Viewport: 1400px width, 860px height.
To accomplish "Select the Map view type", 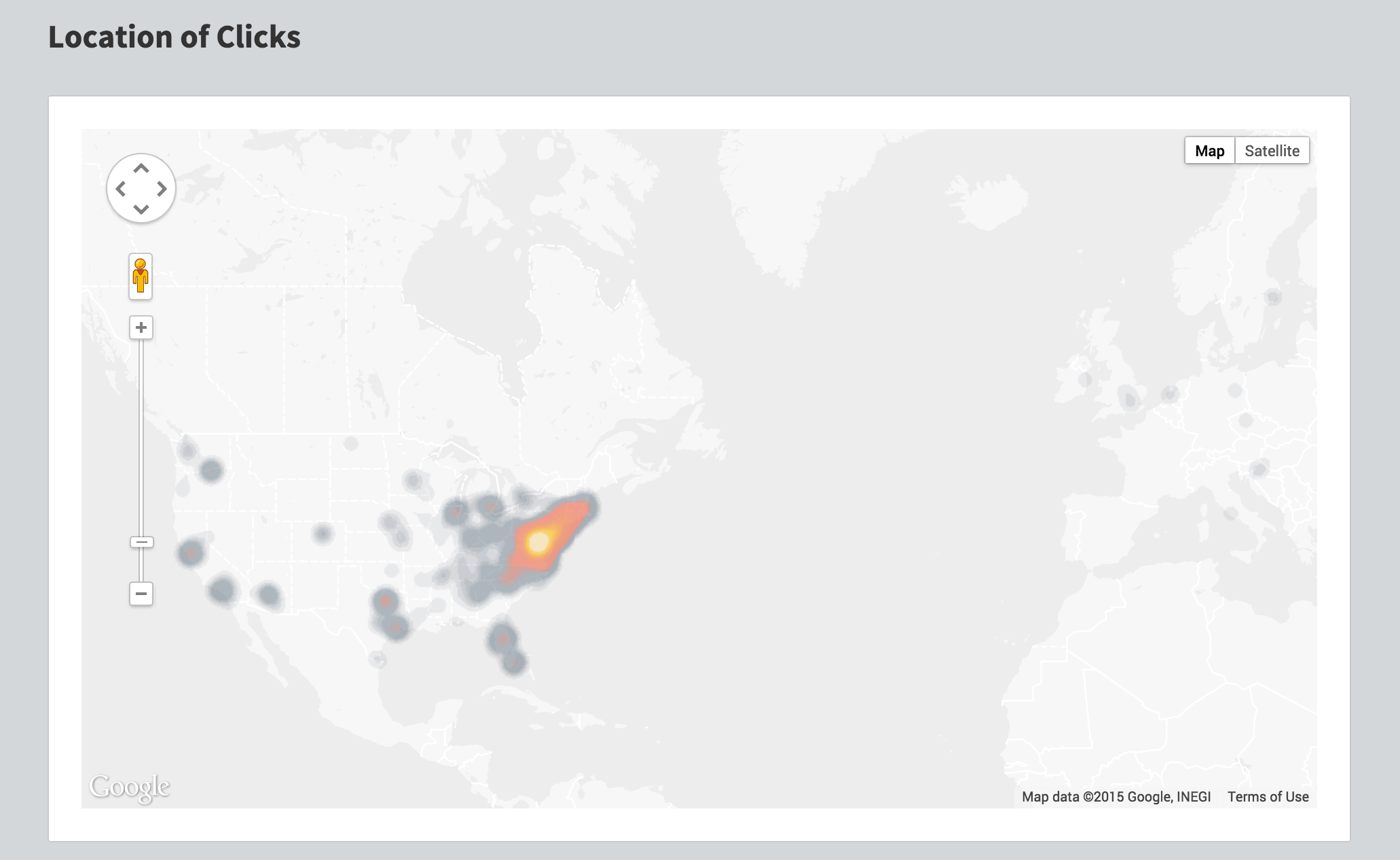I will point(1209,151).
